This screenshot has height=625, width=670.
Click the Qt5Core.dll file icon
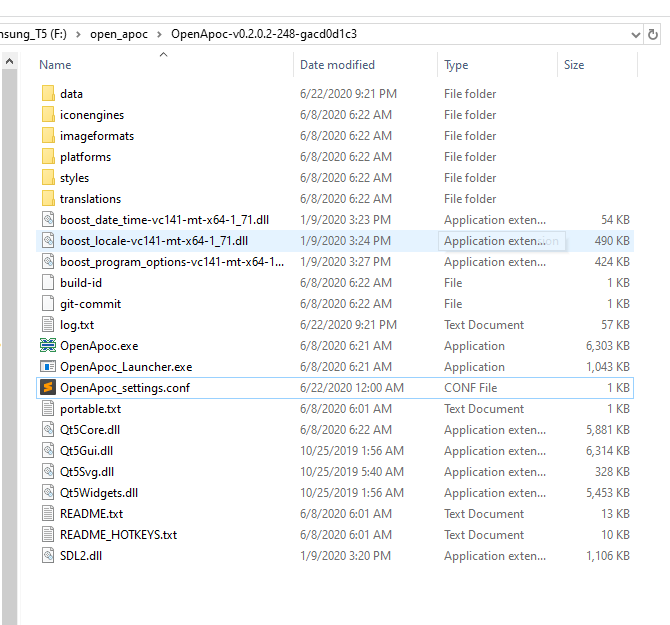point(48,429)
